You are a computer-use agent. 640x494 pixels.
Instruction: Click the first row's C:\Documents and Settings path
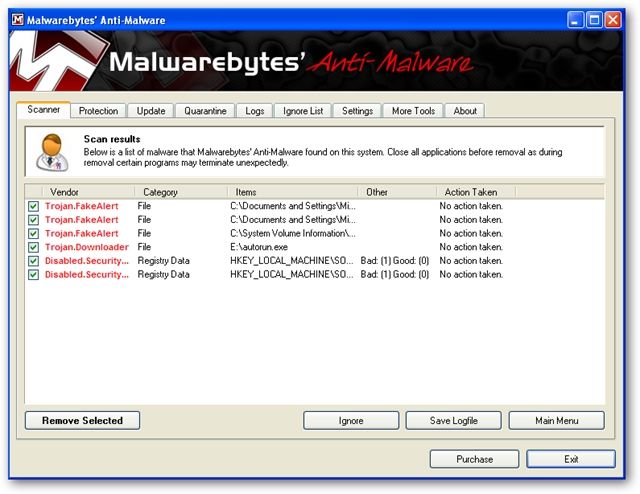(293, 206)
